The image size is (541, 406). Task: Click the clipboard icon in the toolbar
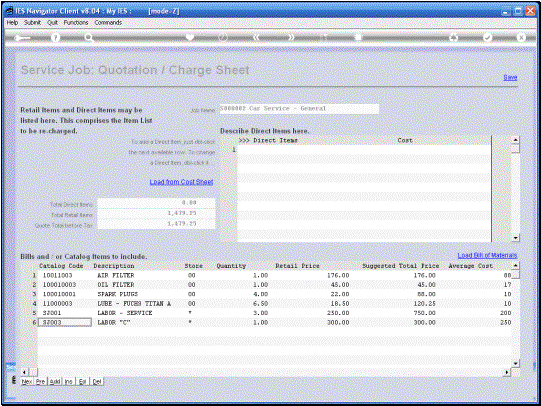click(358, 37)
